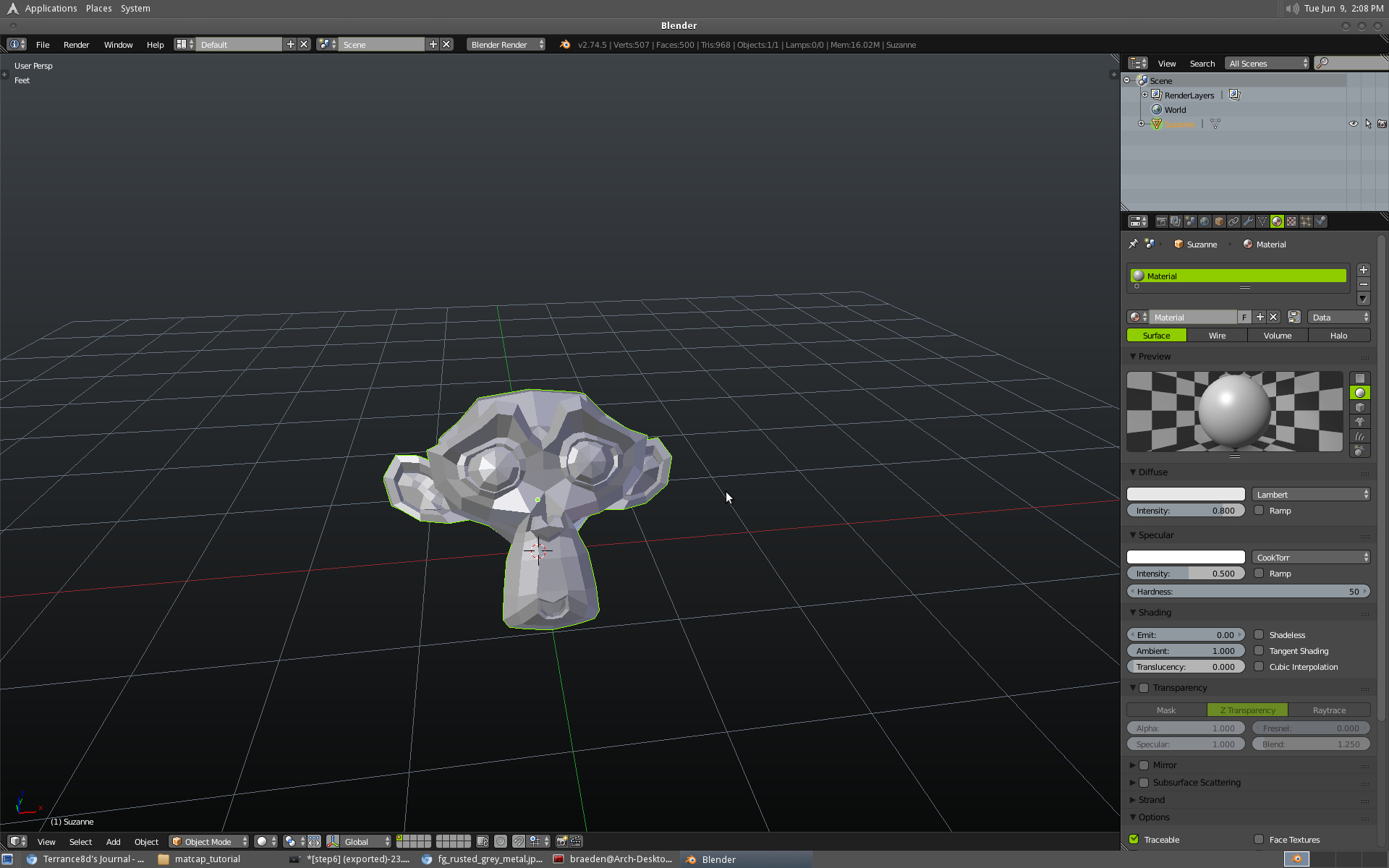
Task: Uncheck the Traceable option
Action: pyautogui.click(x=1134, y=839)
